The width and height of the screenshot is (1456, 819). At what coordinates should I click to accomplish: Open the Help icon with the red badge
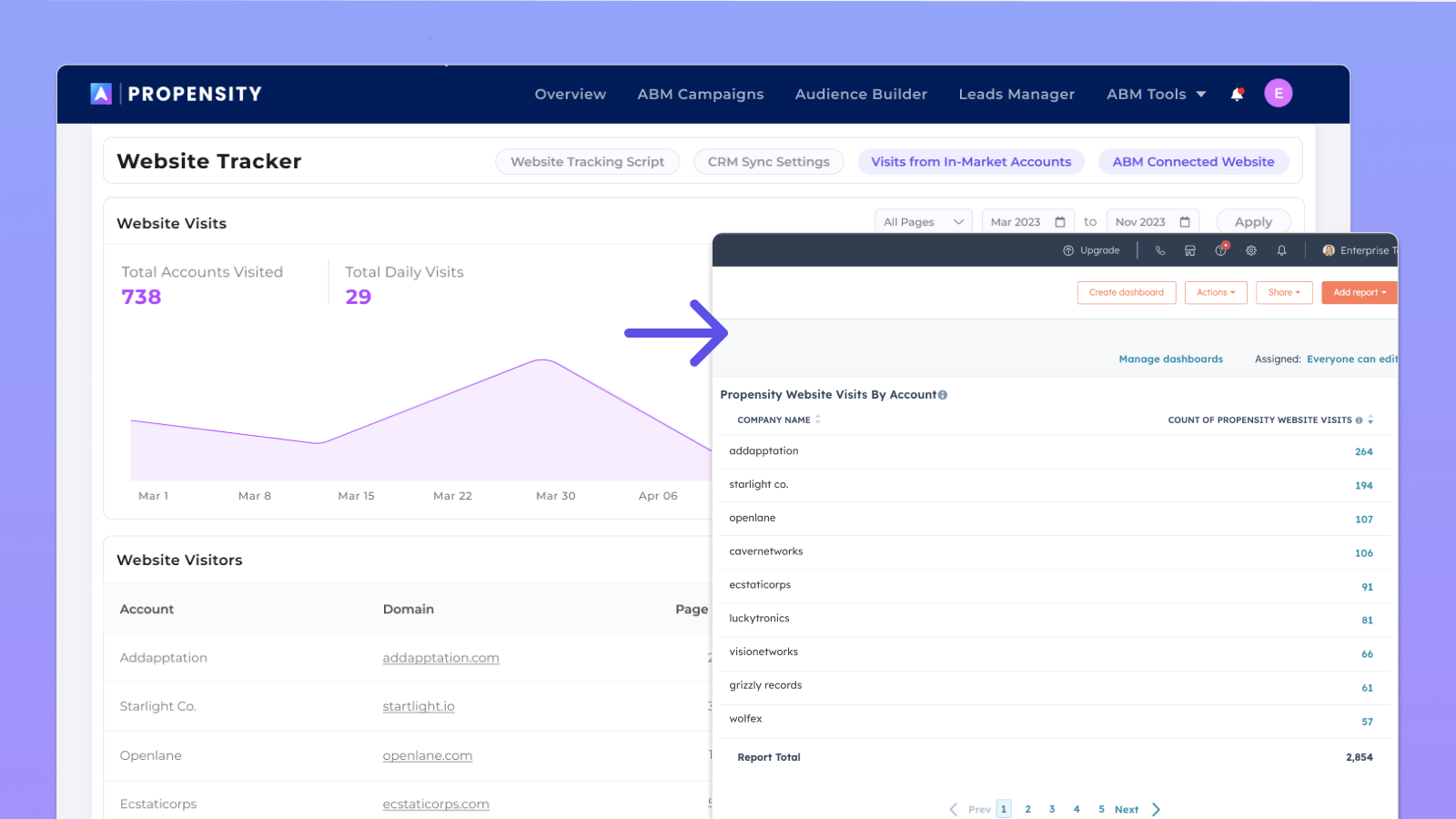(x=1221, y=250)
